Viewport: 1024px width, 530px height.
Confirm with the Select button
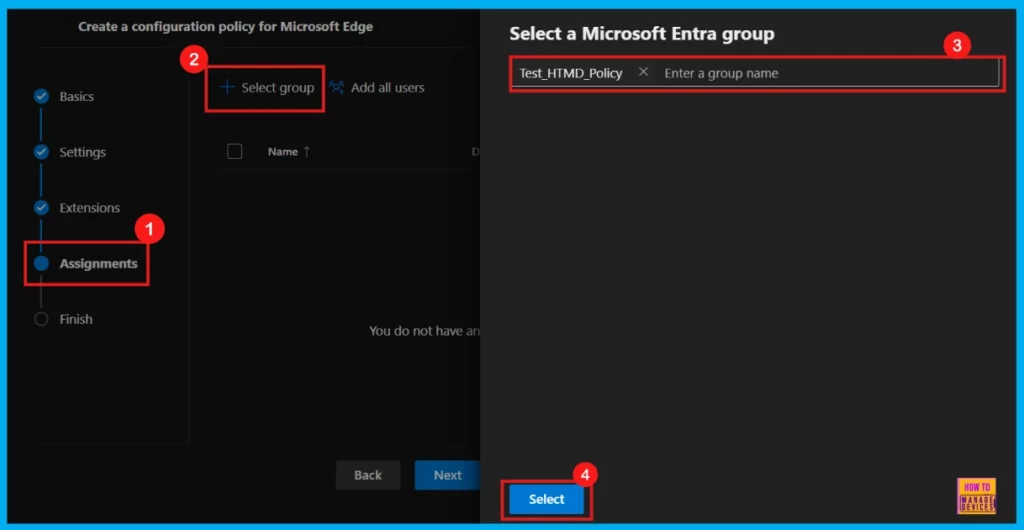coord(547,499)
